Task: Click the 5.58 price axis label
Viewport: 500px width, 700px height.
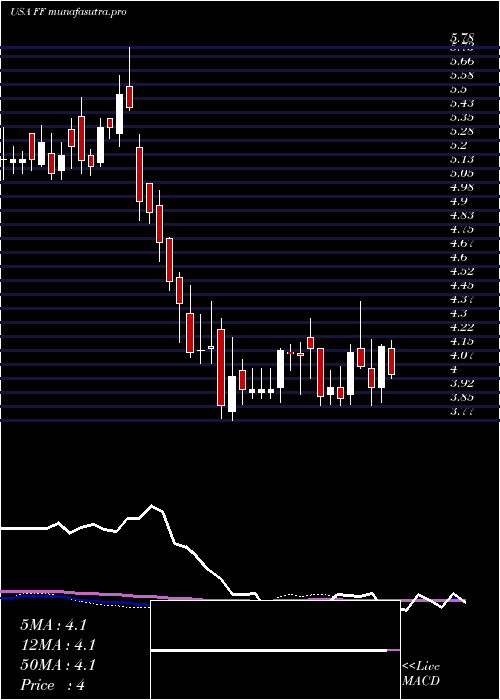Action: (x=462, y=75)
